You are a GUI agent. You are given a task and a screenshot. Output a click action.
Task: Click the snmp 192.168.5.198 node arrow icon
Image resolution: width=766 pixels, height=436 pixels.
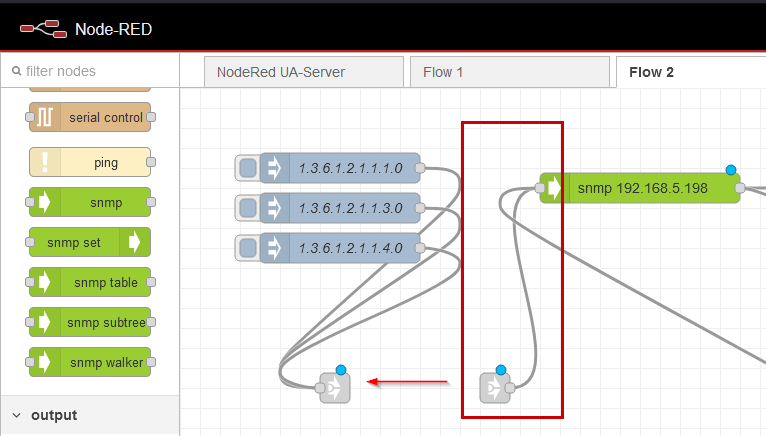pos(554,188)
